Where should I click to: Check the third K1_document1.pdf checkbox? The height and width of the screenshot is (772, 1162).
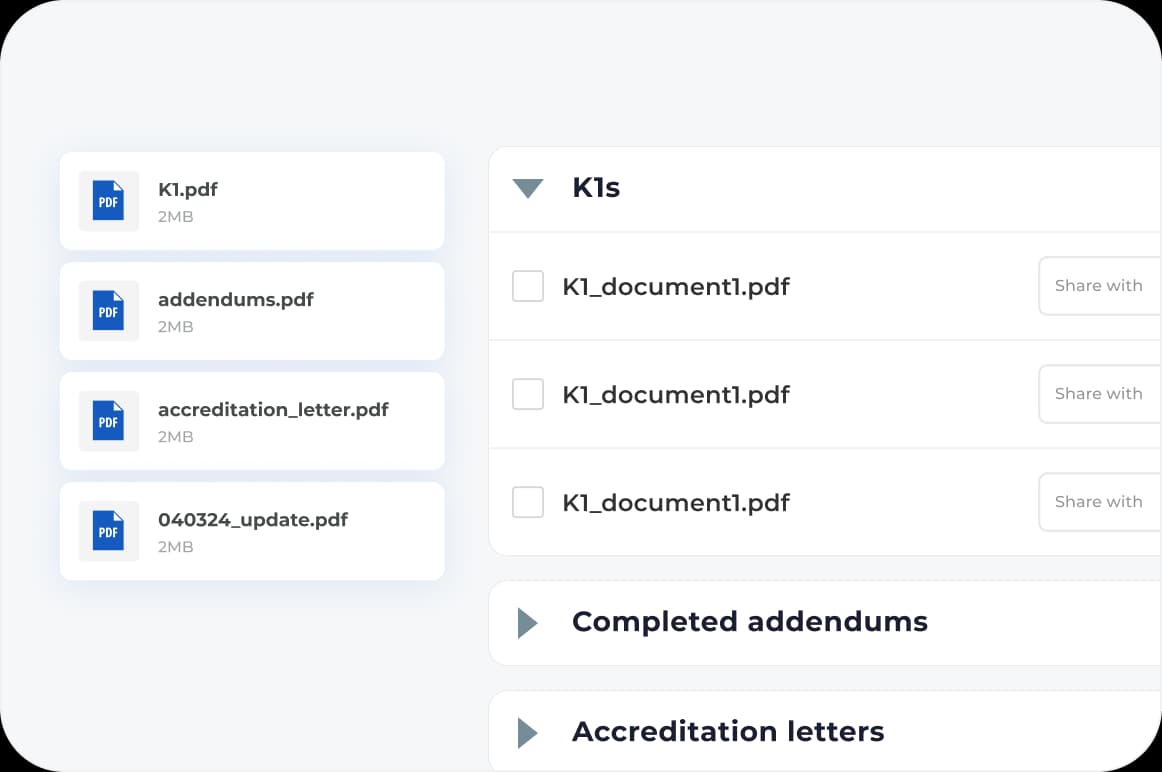coord(527,502)
